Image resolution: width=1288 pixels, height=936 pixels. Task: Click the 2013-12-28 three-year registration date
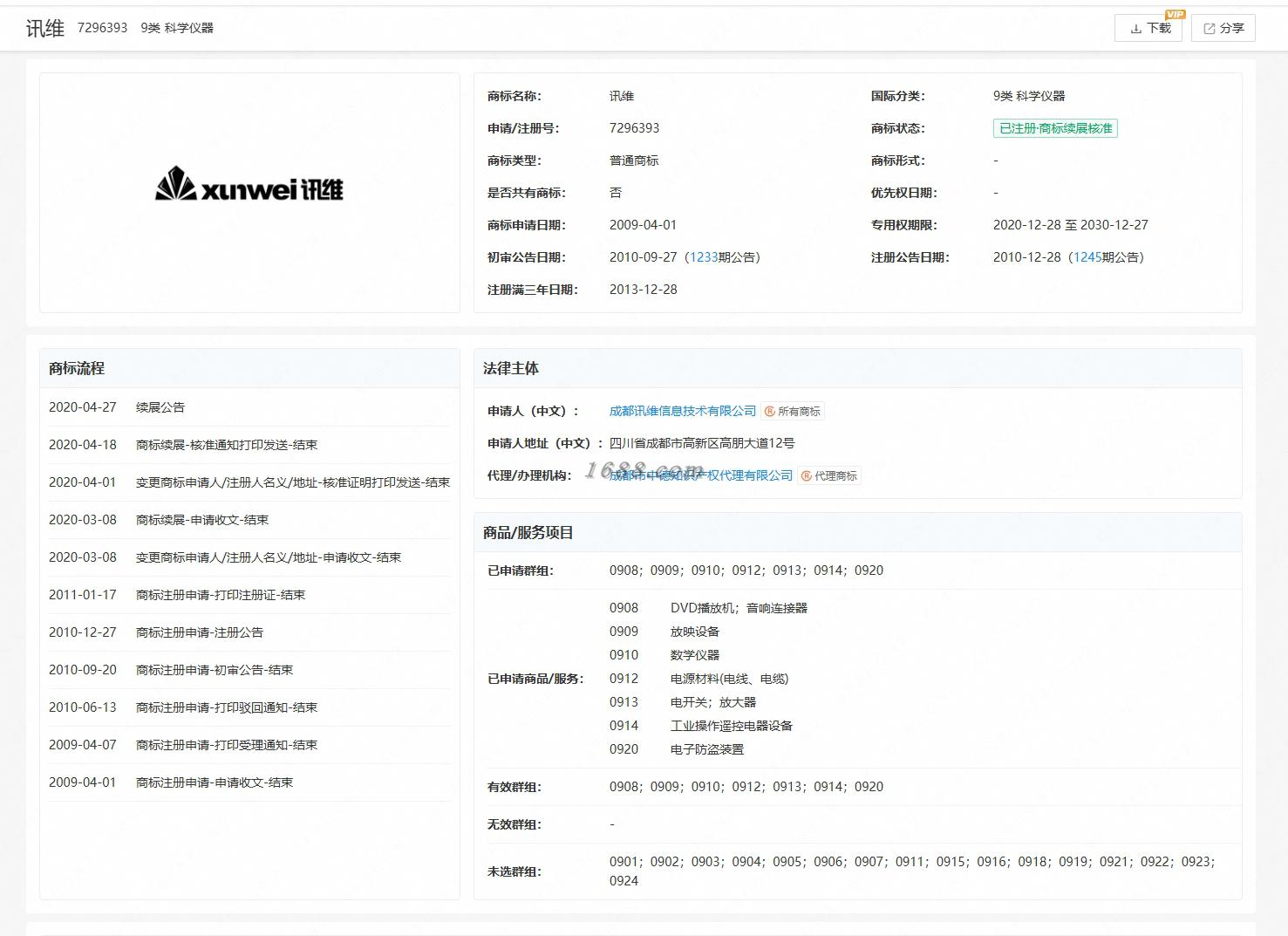tap(643, 290)
